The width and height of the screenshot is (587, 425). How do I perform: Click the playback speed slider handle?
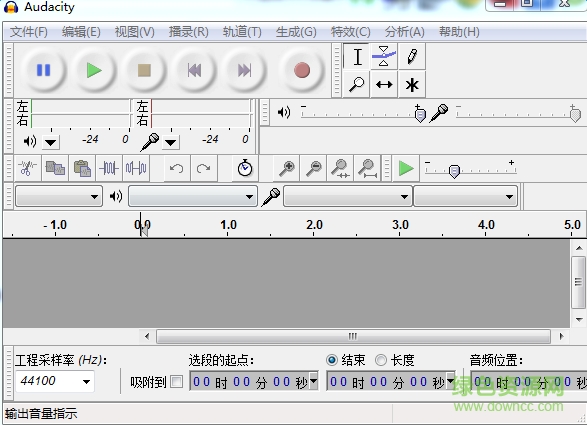(x=454, y=171)
